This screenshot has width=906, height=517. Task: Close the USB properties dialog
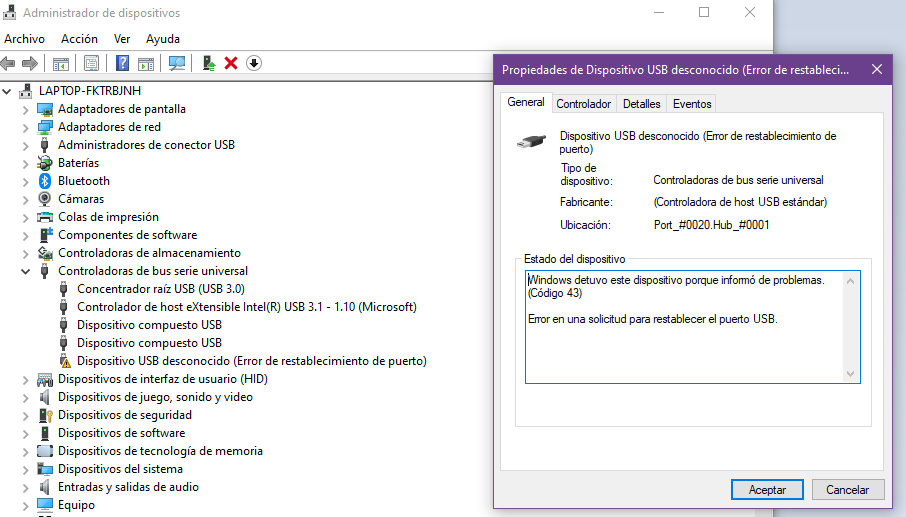[x=877, y=70]
